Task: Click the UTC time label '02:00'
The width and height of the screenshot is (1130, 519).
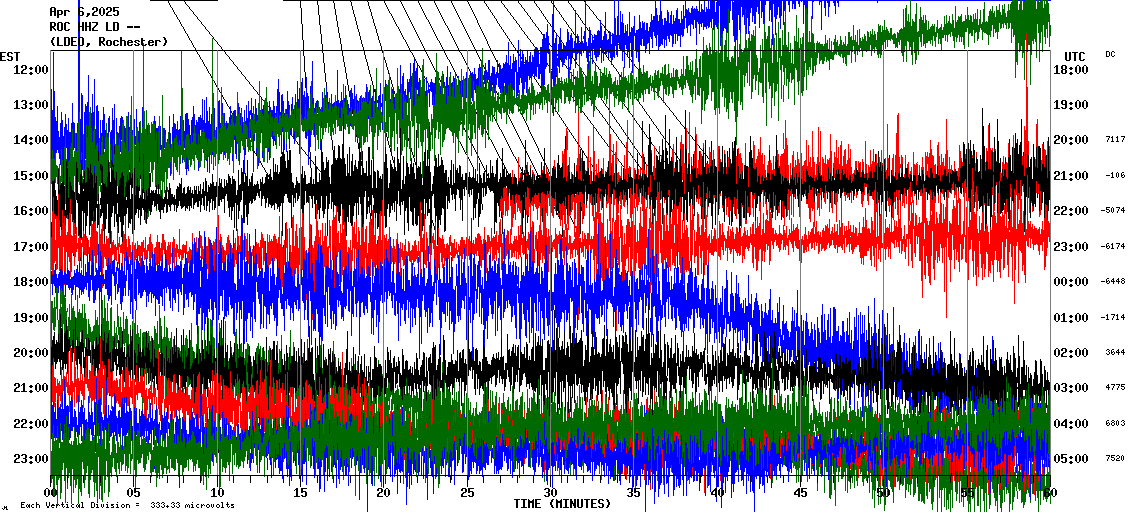Action: (x=1071, y=353)
